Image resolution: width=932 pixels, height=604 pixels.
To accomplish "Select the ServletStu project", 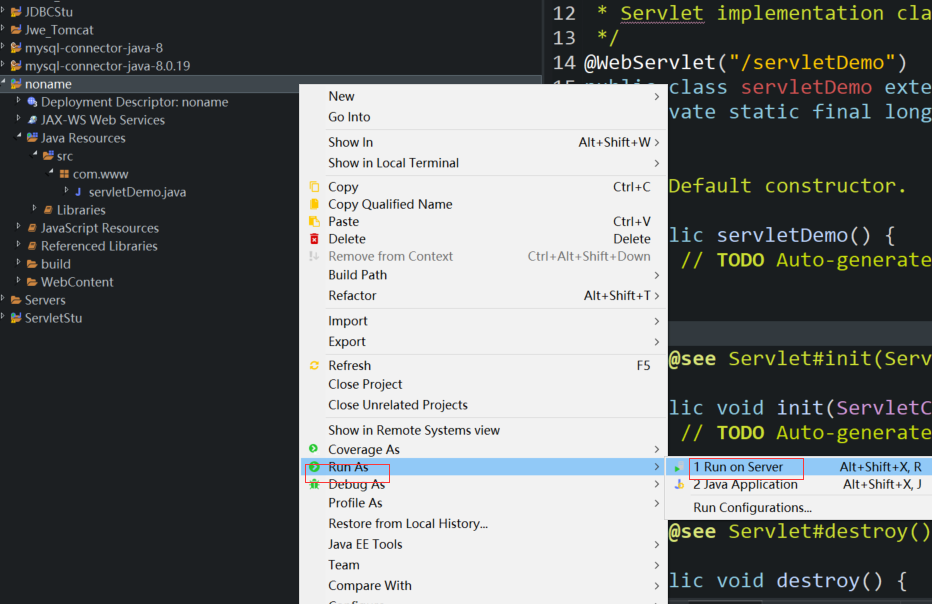I will (53, 318).
